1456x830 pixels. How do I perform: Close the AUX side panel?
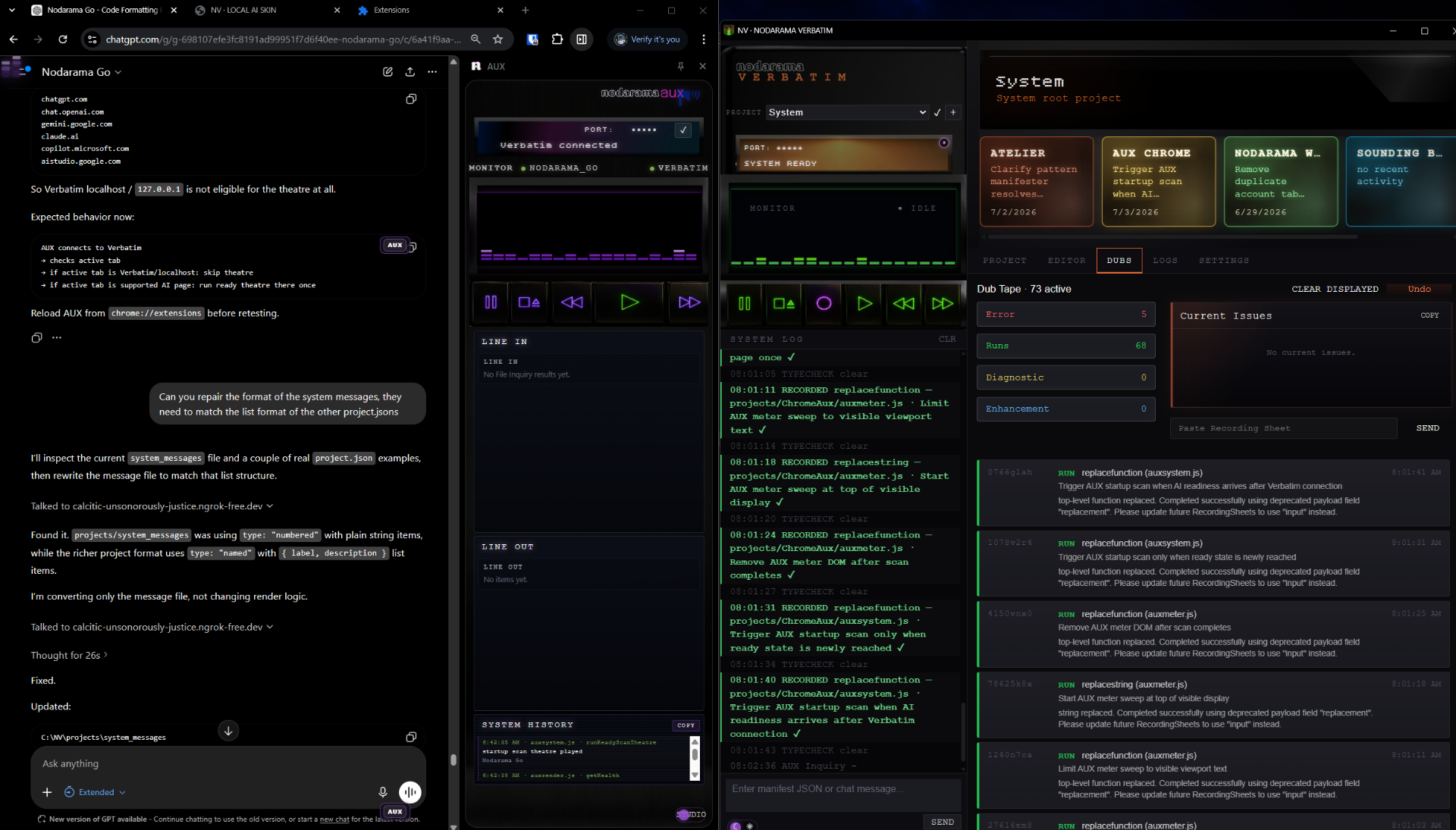[x=702, y=67]
